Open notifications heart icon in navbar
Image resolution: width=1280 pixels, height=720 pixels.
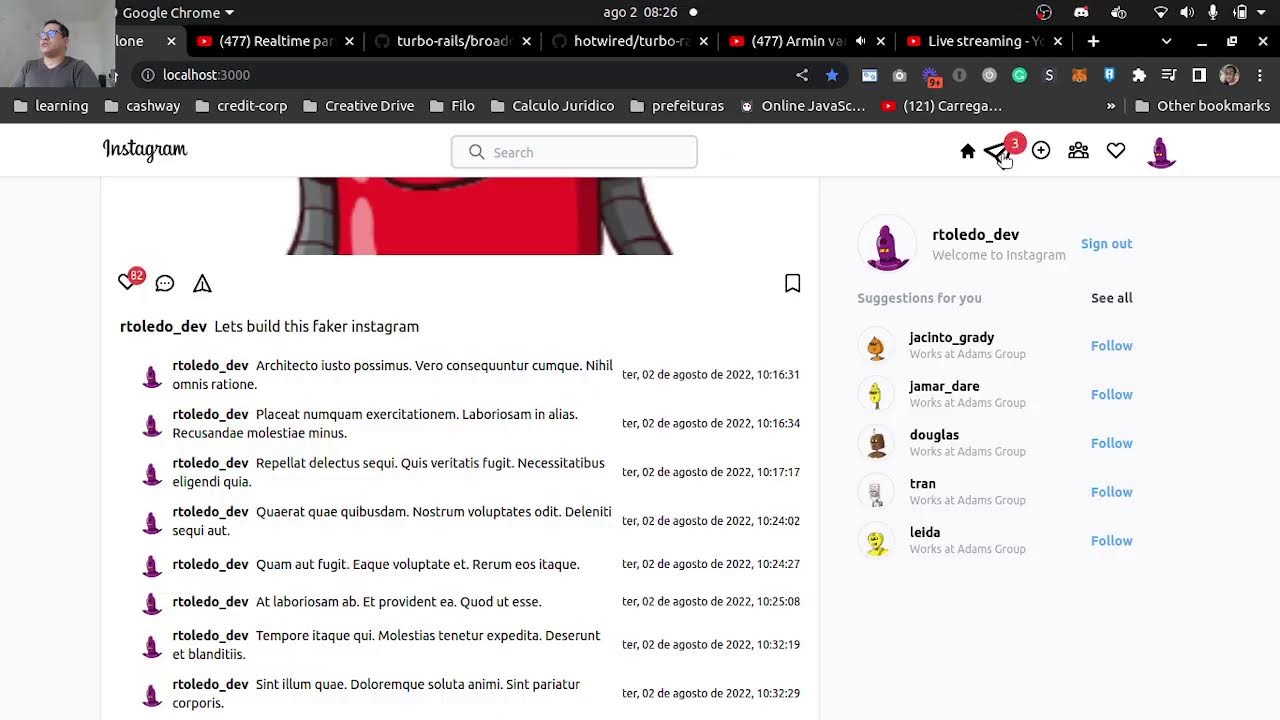[1116, 151]
